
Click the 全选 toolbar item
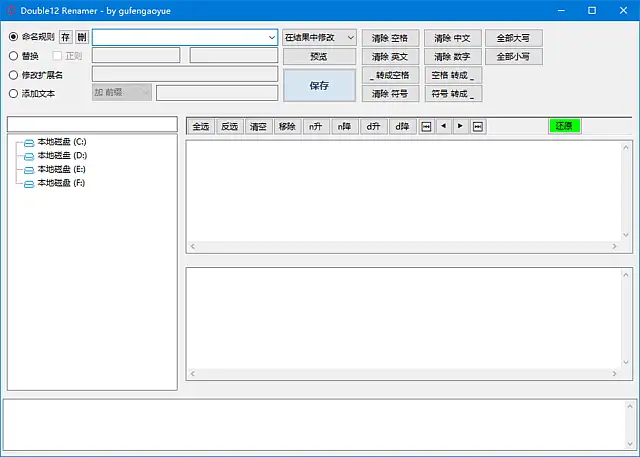point(200,126)
